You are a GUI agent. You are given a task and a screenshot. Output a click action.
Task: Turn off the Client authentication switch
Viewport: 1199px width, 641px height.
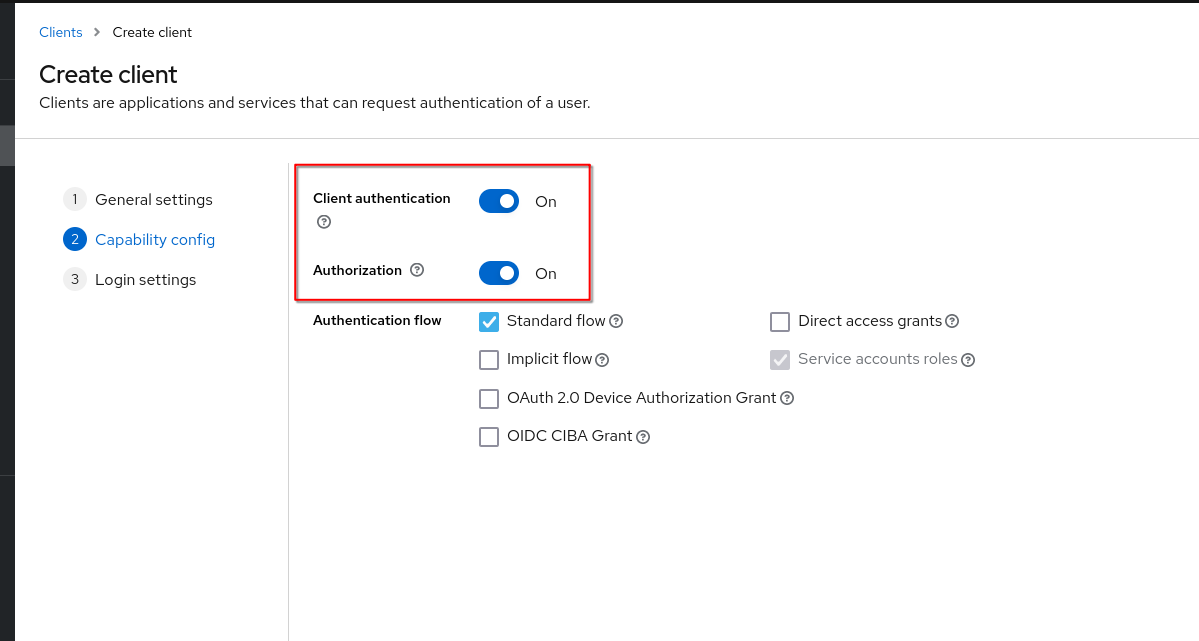499,201
